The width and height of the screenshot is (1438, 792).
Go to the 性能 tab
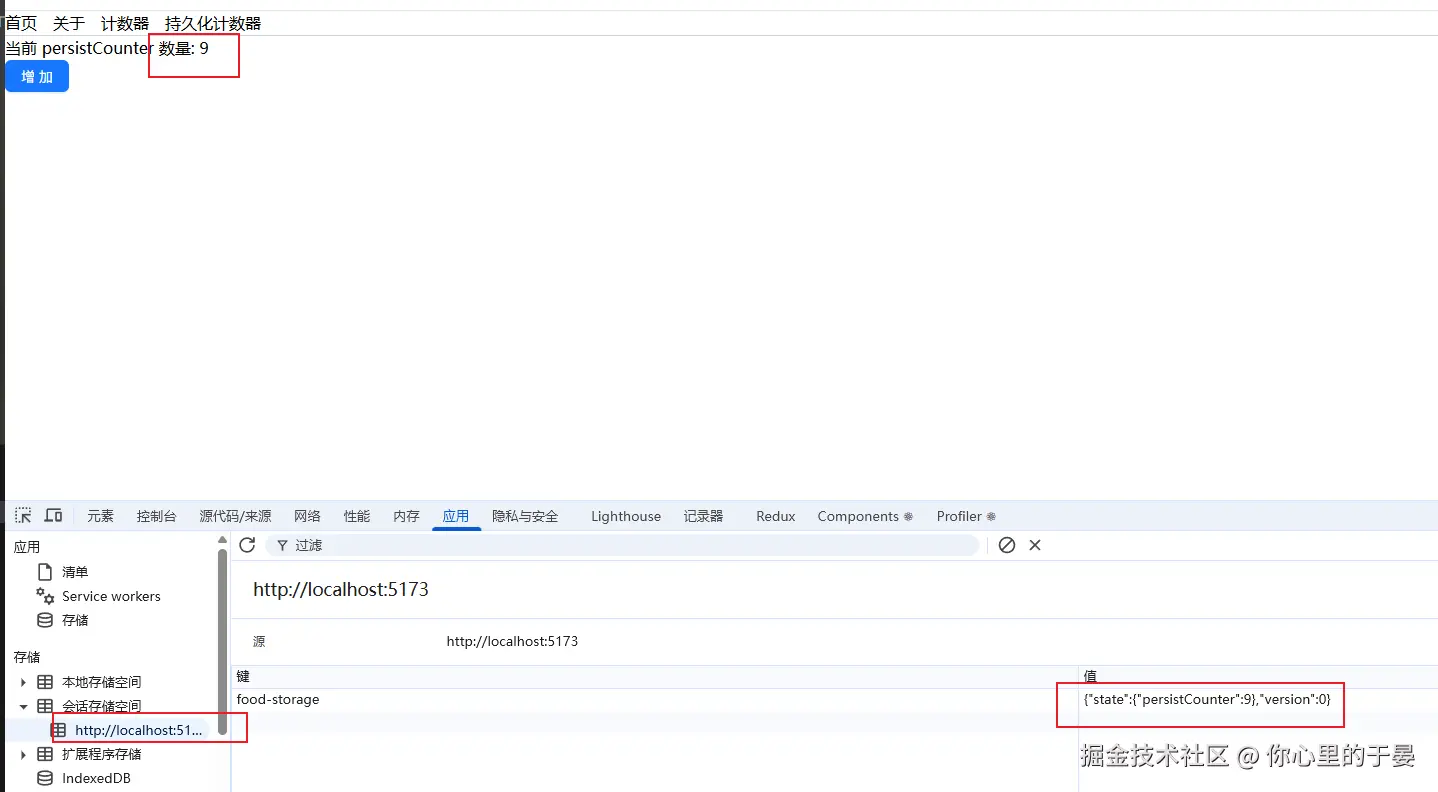(357, 516)
